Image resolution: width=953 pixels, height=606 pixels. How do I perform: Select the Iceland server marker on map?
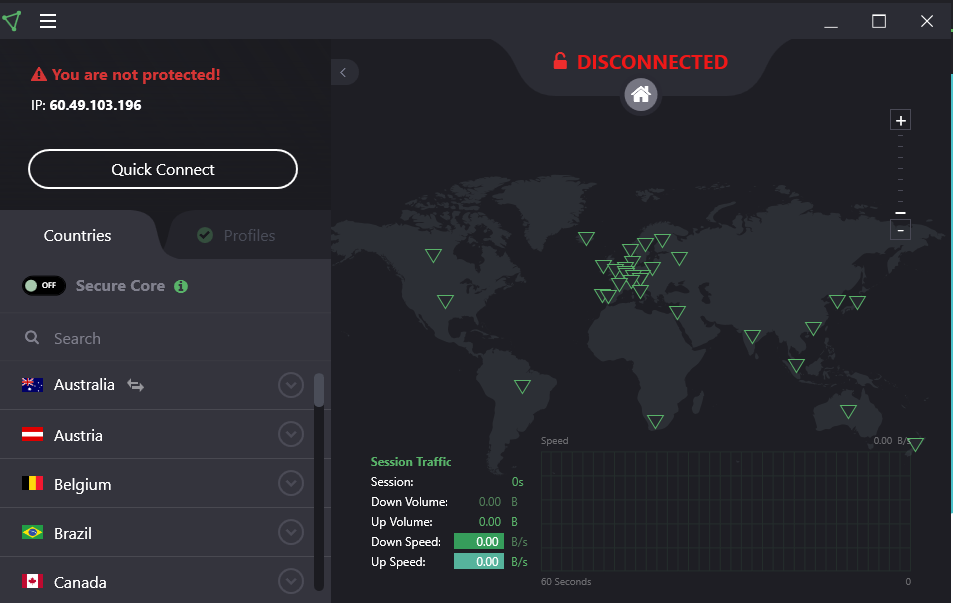pos(586,238)
